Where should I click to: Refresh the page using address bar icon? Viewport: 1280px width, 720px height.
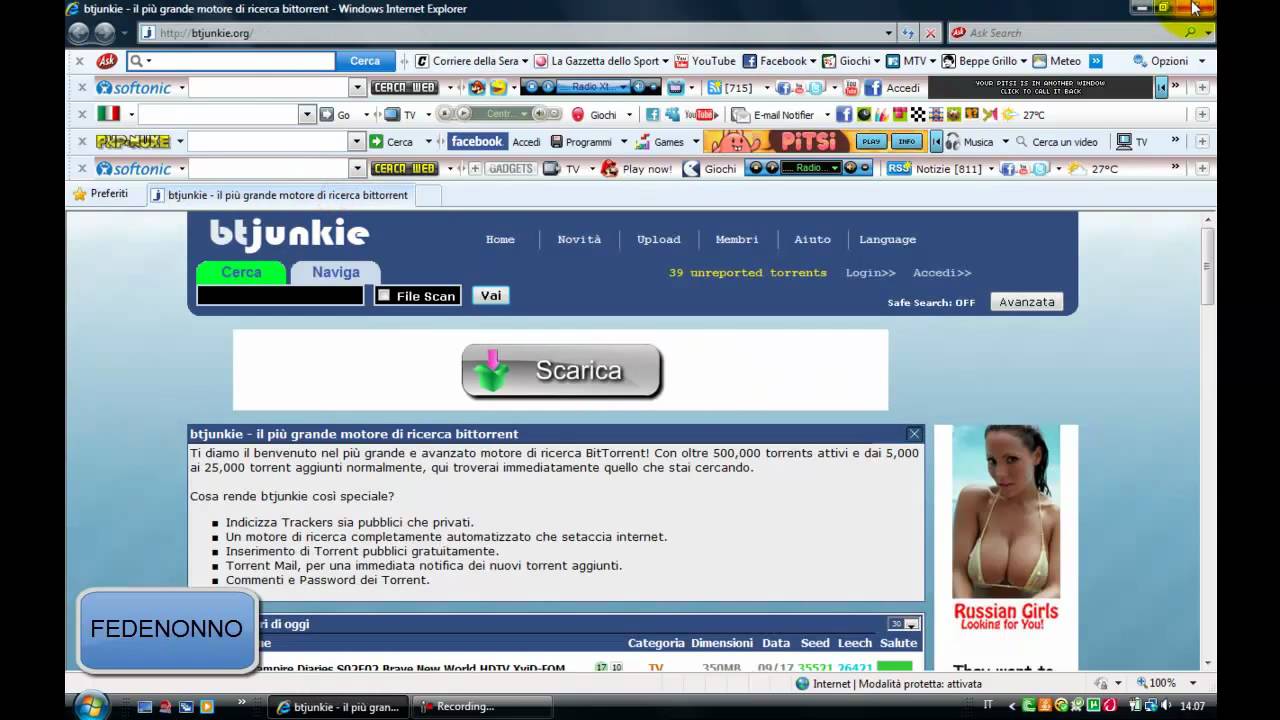(x=908, y=33)
